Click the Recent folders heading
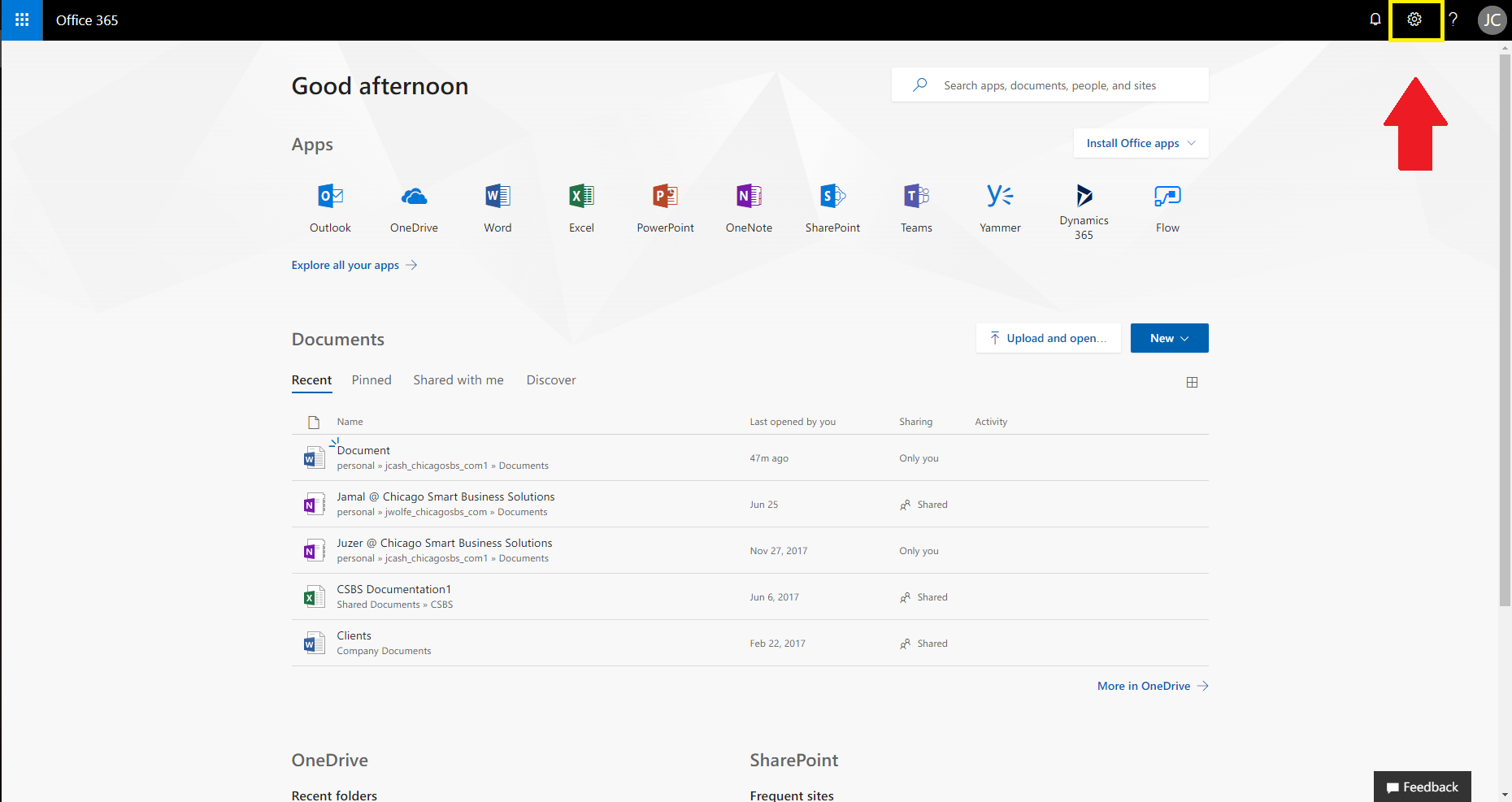Viewport: 1512px width, 802px height. [x=334, y=795]
